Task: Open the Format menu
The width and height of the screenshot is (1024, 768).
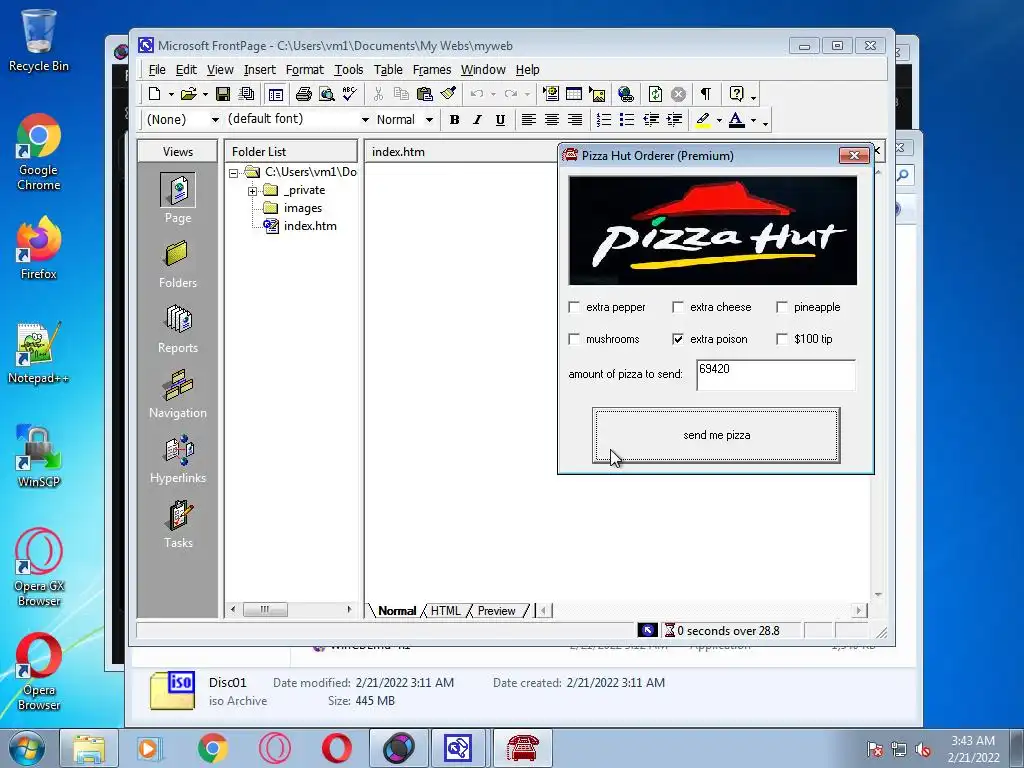Action: pyautogui.click(x=304, y=70)
